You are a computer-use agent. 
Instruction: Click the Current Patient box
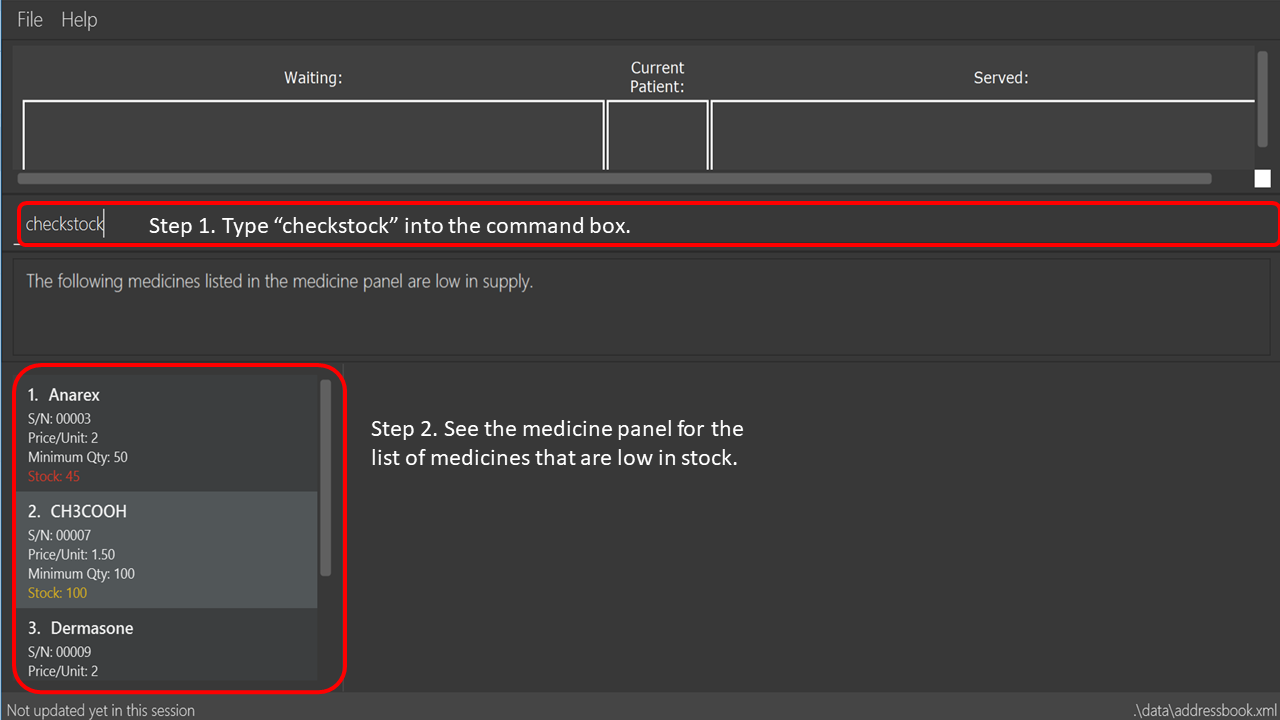click(657, 135)
